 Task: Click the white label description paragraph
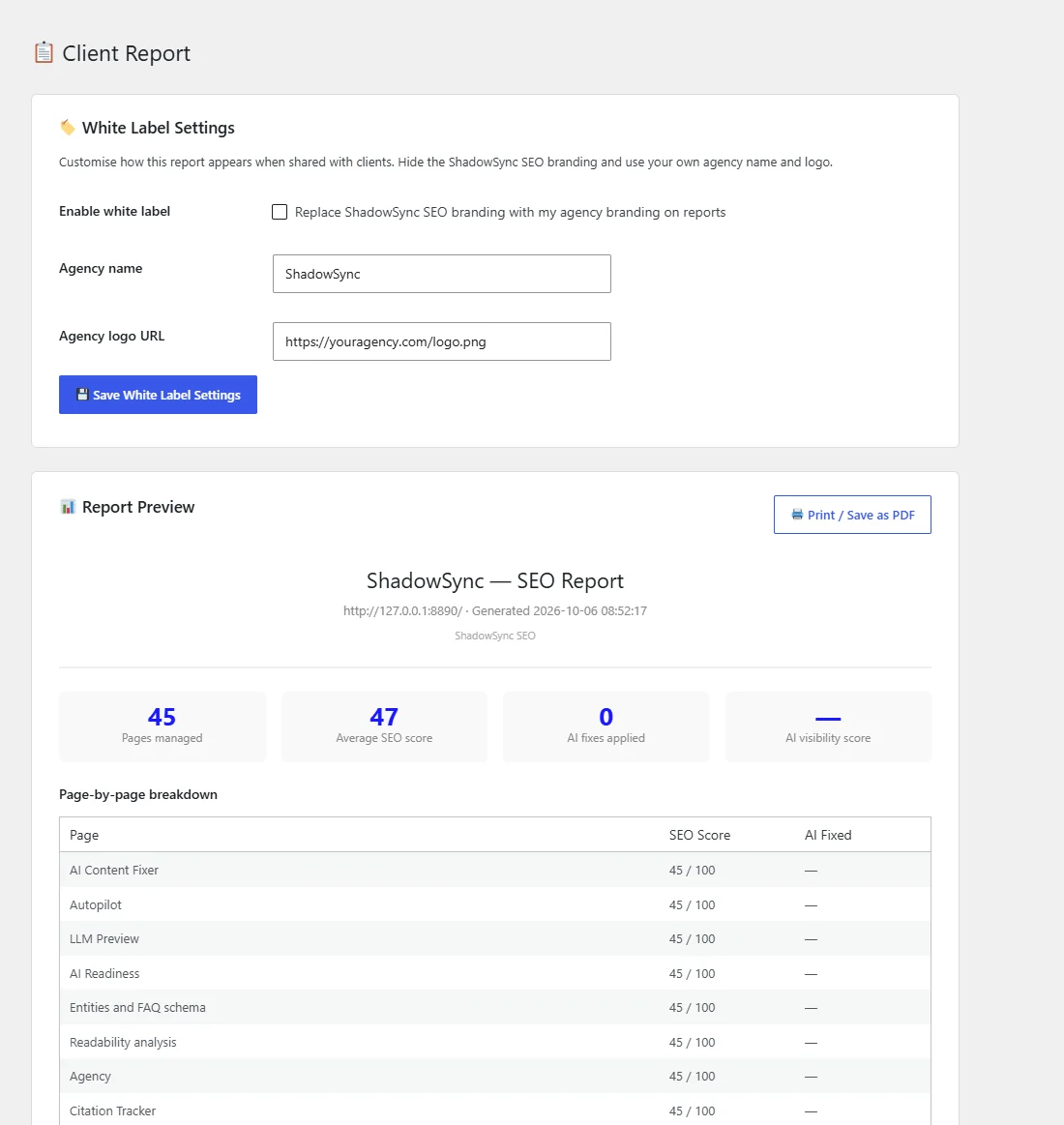446,163
